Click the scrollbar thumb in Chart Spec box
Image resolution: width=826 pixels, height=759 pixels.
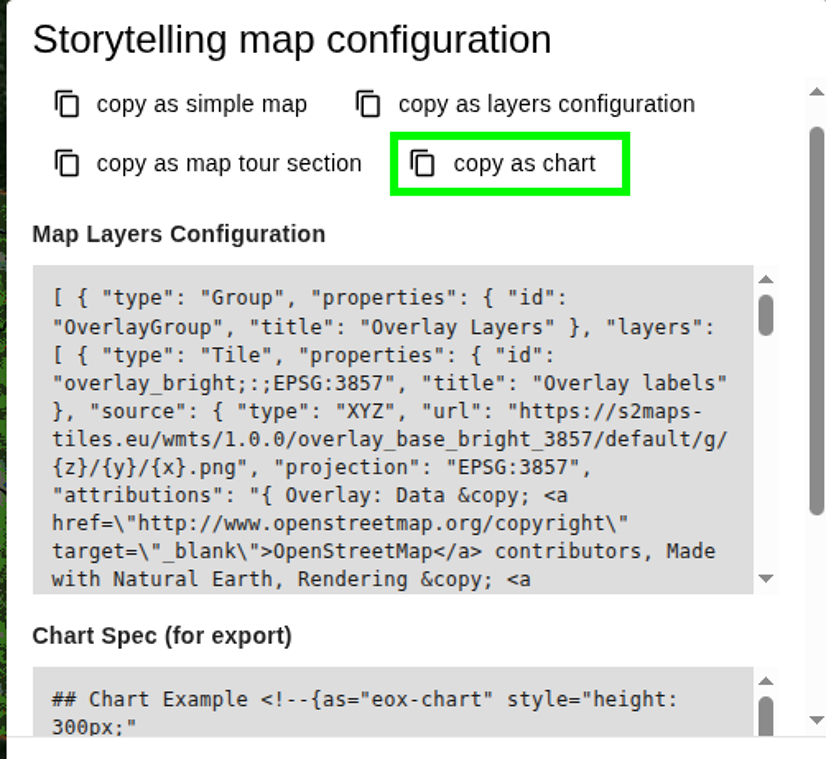pos(766,715)
